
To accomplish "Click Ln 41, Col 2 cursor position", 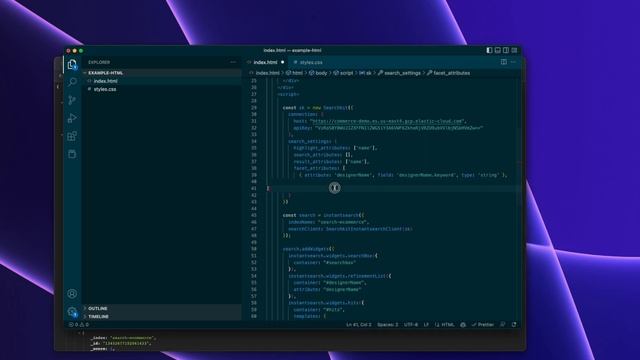I will 359,324.
